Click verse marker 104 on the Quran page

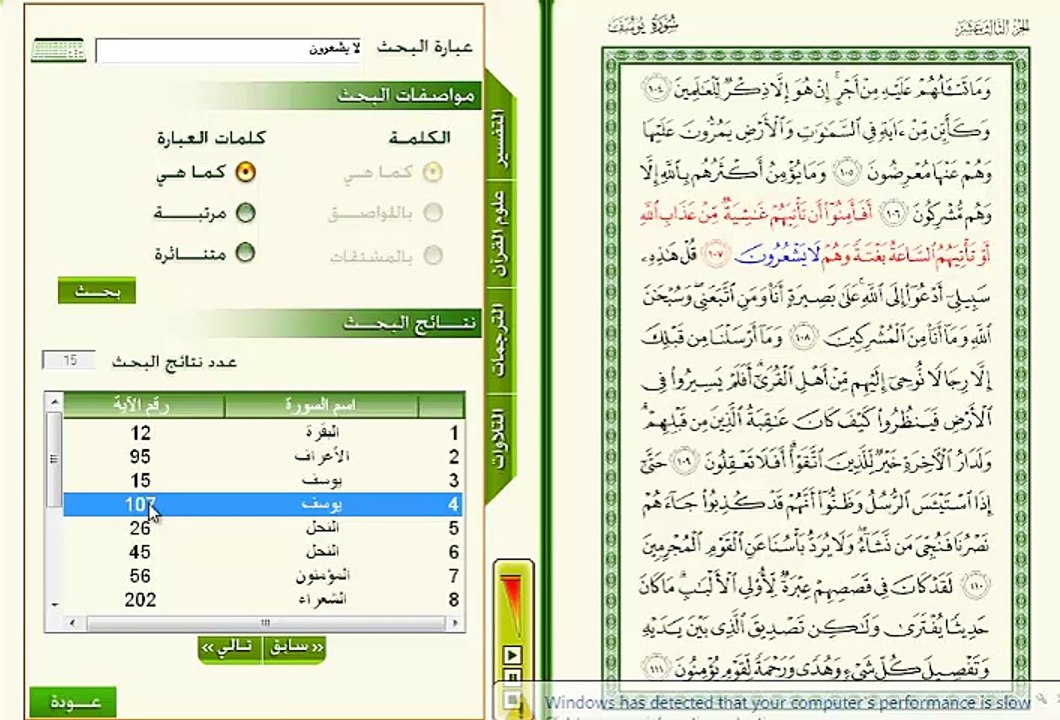(x=655, y=90)
